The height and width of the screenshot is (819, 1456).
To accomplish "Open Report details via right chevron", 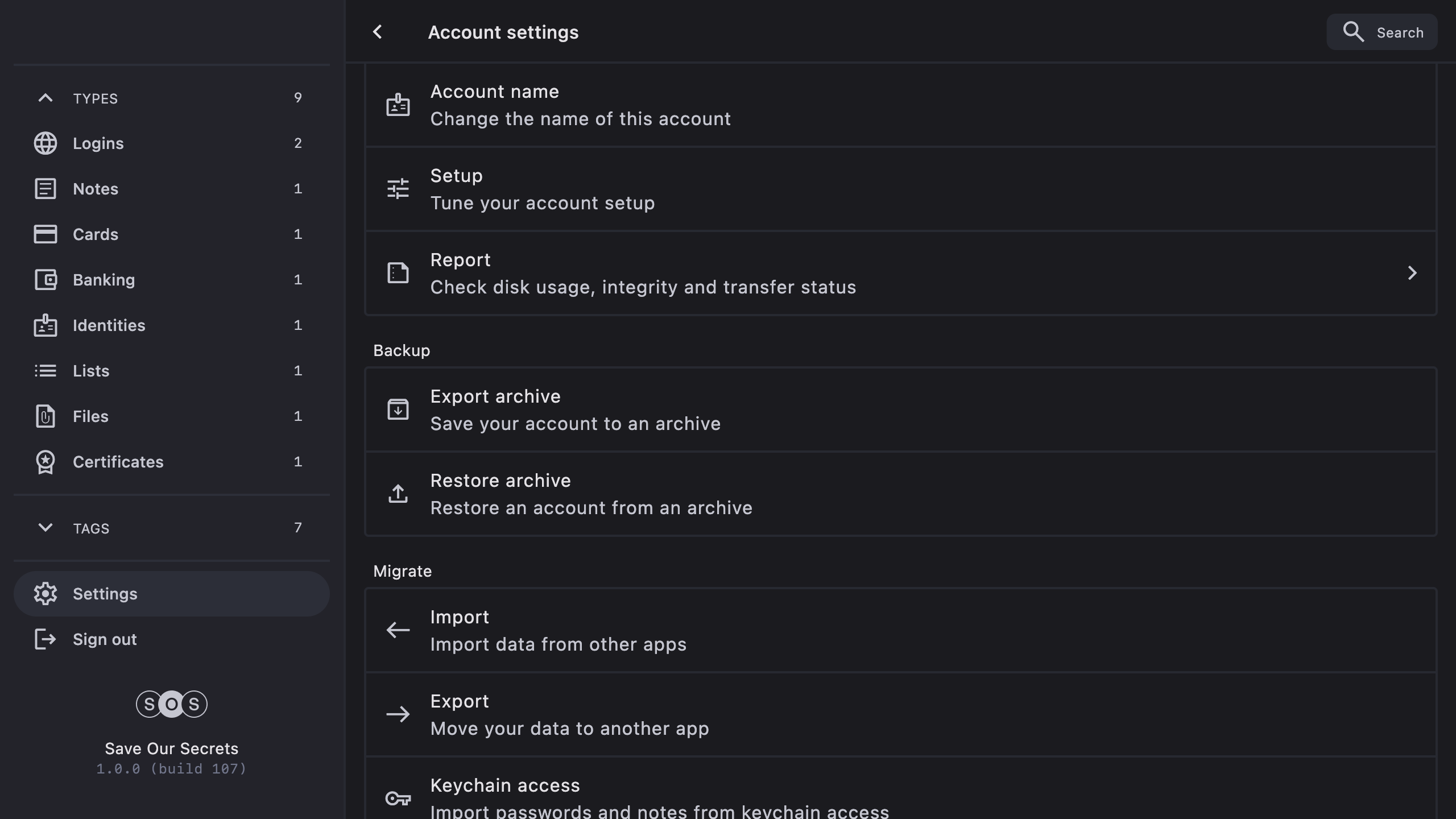I will (1412, 273).
